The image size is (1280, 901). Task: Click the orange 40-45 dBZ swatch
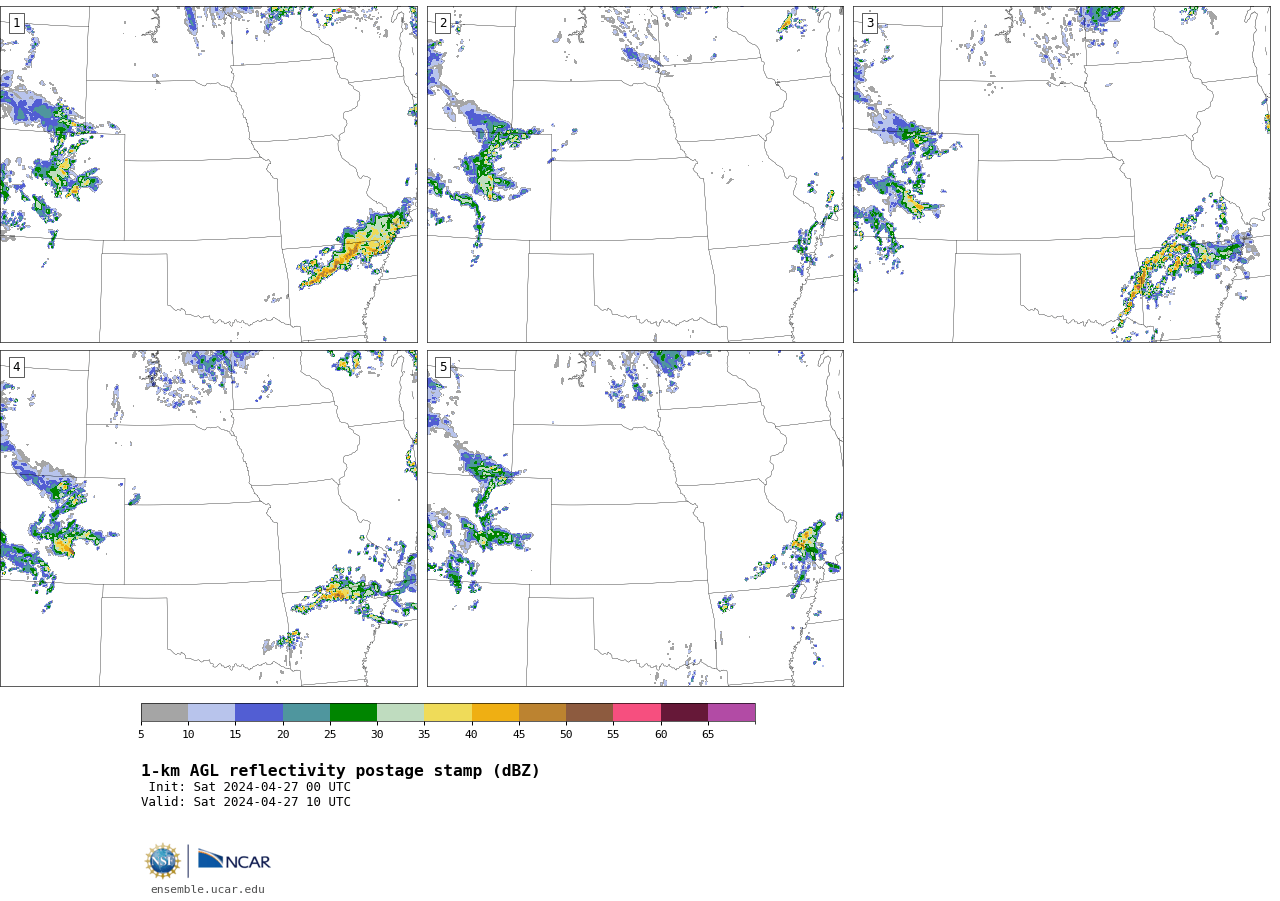495,712
